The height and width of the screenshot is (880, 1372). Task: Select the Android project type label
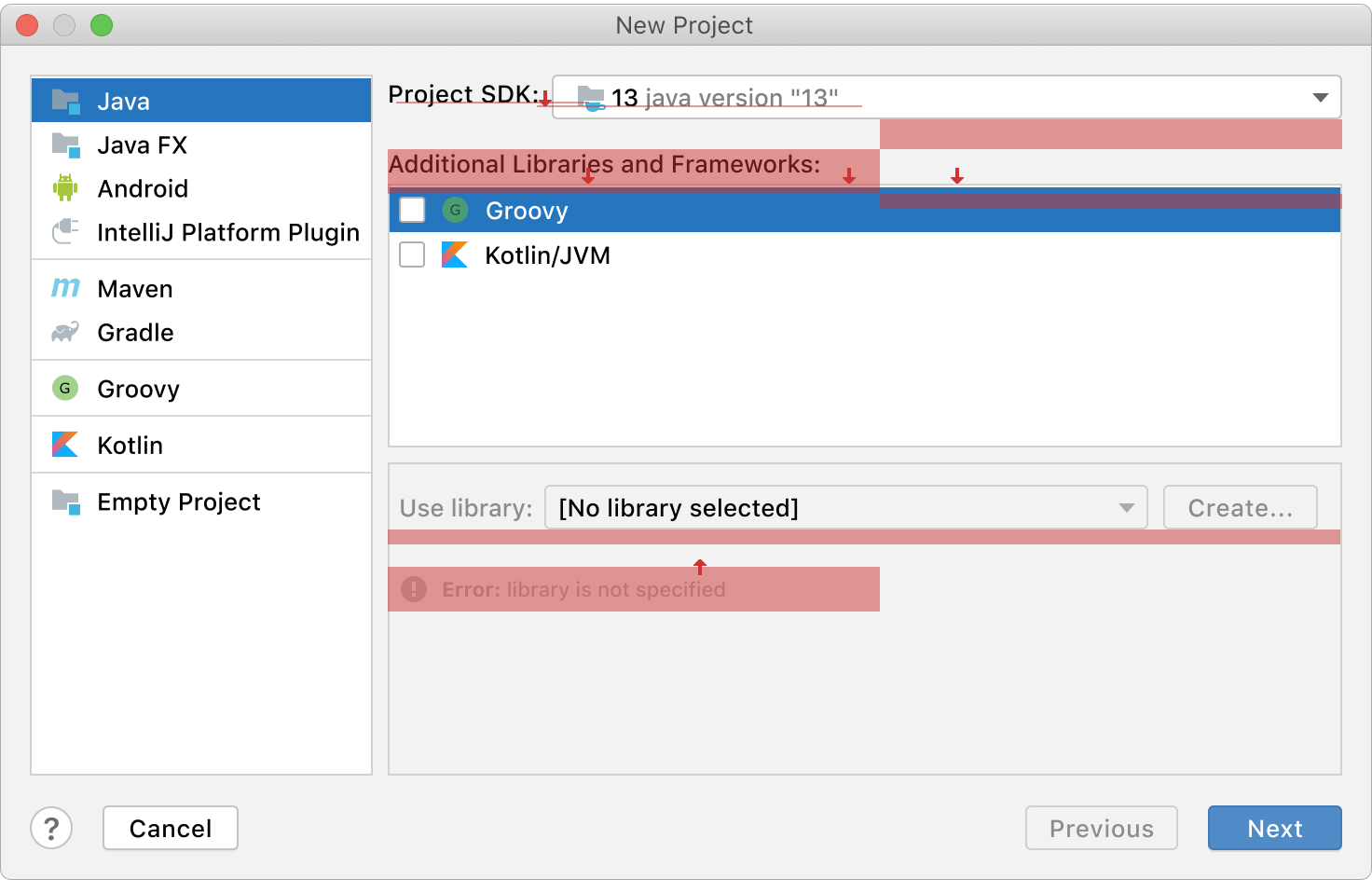[143, 188]
